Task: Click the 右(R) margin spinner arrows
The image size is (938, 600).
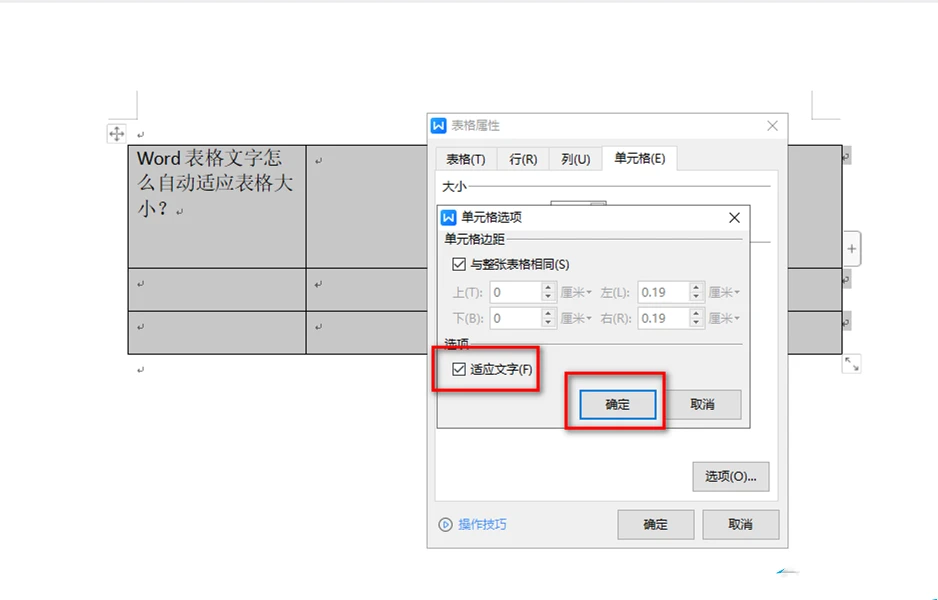Action: 696,318
